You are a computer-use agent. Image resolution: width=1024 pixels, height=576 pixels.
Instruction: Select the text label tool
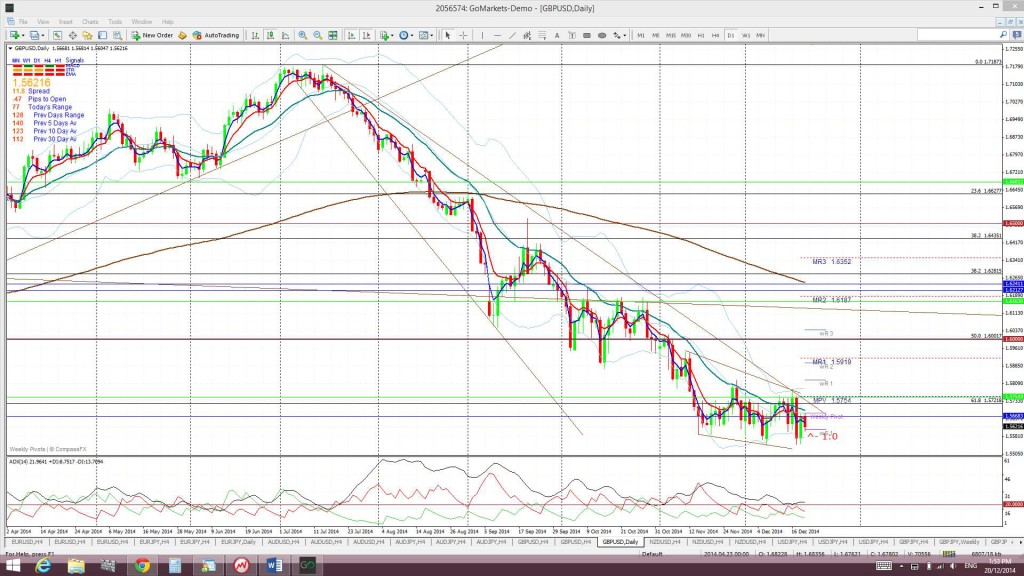[572, 35]
